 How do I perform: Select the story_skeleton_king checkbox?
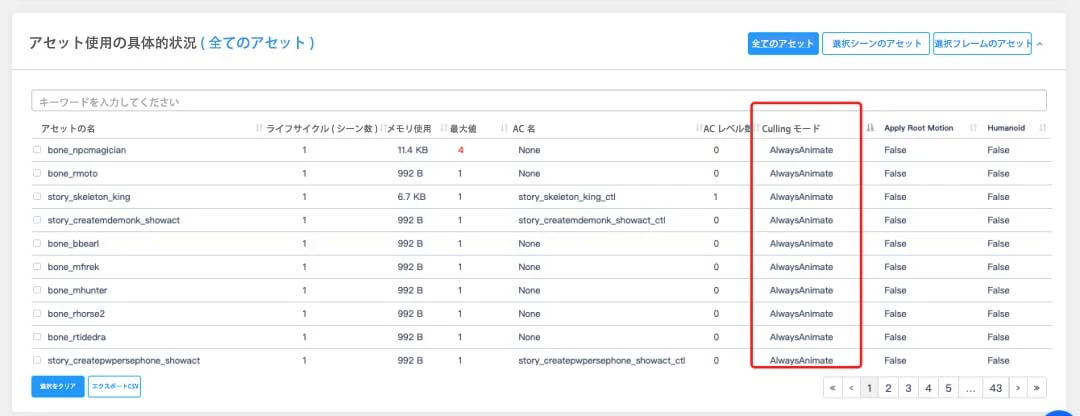[37, 197]
